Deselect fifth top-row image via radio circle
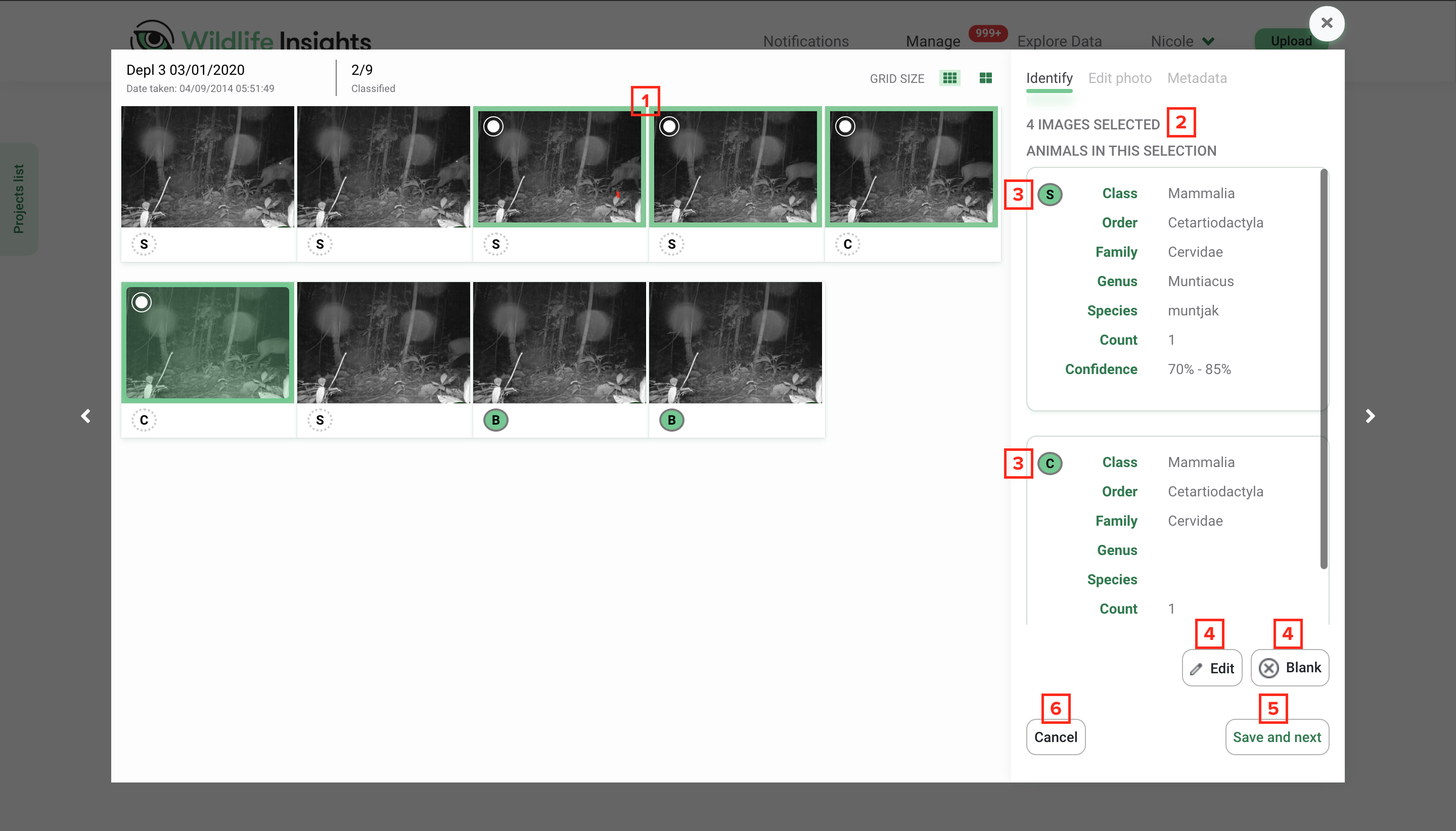 845,126
